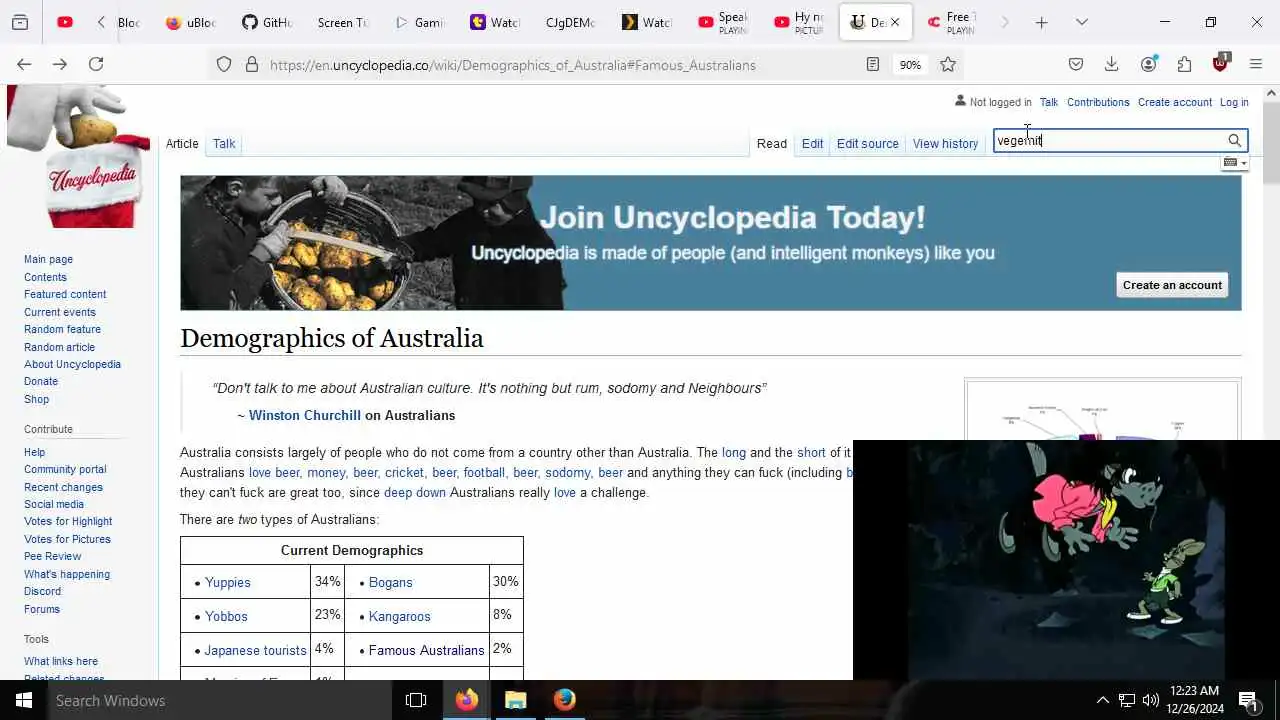Screen dimensions: 1280x720
Task: Open the Windows Start button
Action: pyautogui.click(x=24, y=700)
